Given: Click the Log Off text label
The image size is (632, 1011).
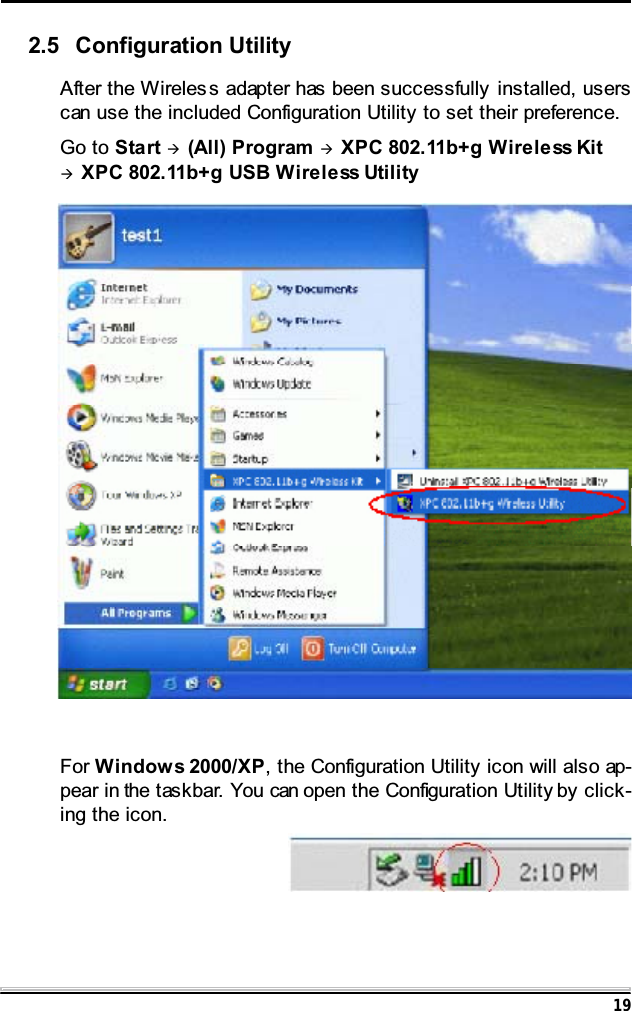Looking at the screenshot, I should coord(271,649).
